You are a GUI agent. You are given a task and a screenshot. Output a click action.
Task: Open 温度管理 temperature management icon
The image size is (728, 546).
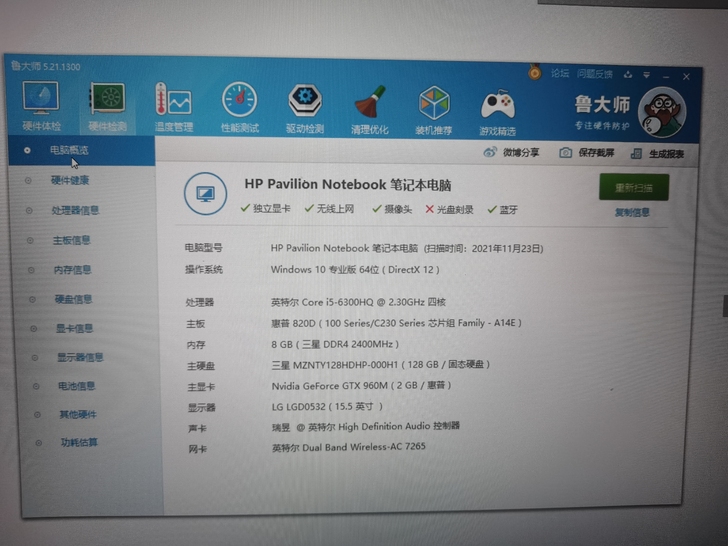(173, 99)
